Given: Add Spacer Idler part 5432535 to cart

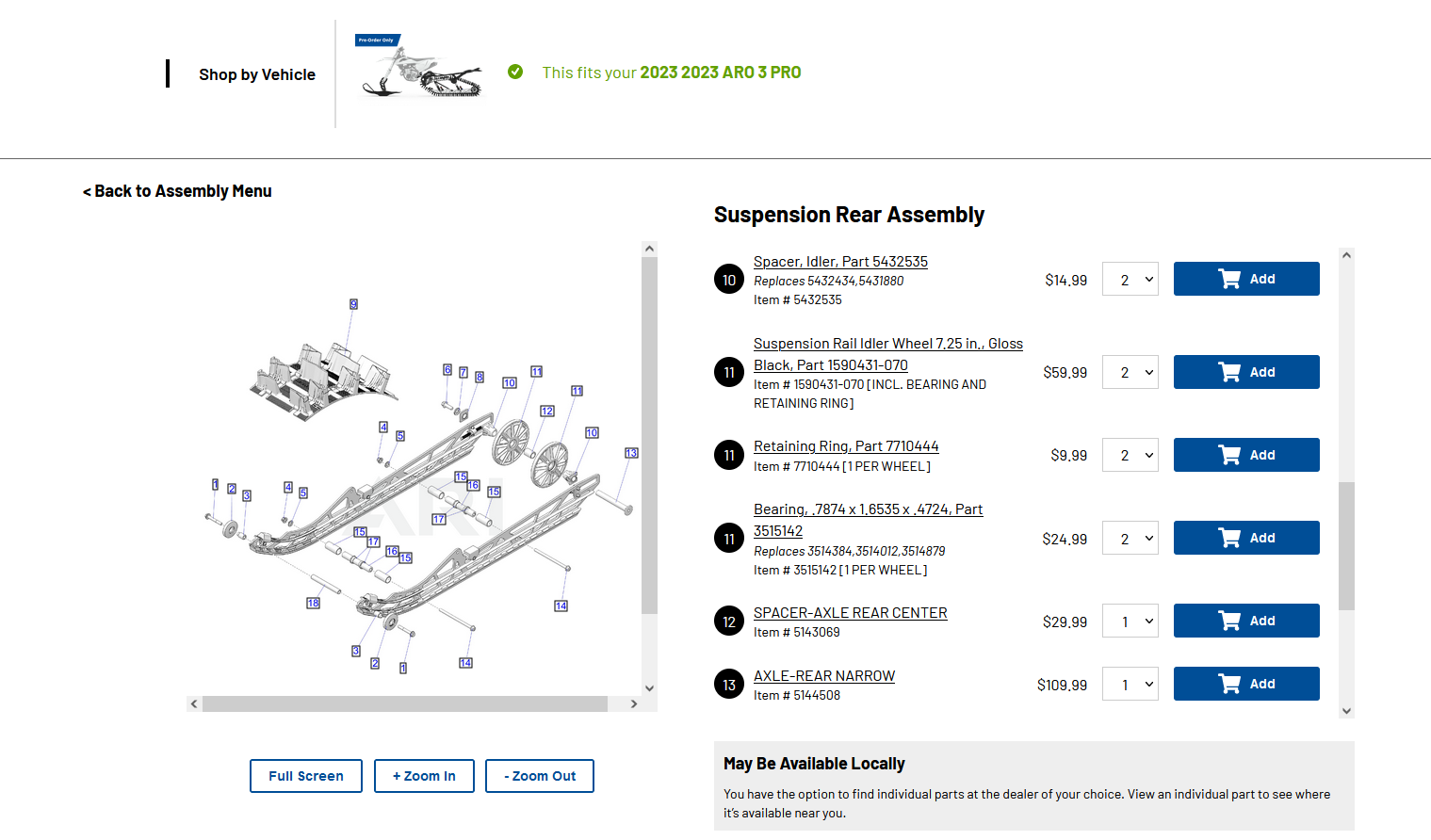Looking at the screenshot, I should point(1245,279).
